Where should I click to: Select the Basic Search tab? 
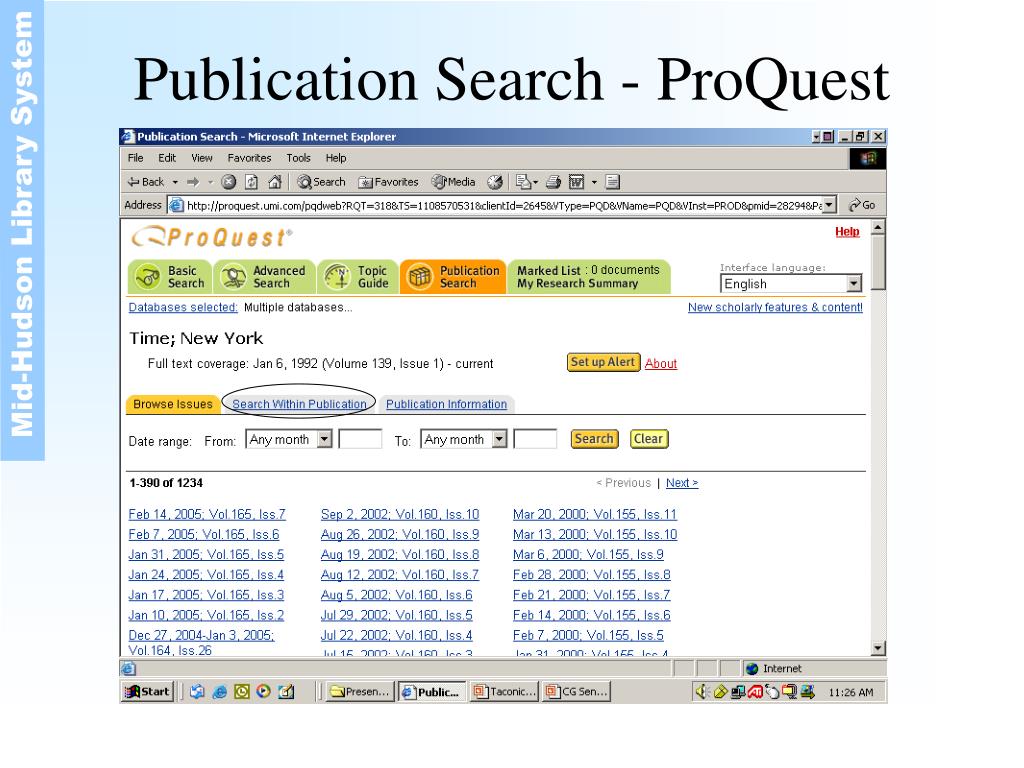(x=170, y=277)
